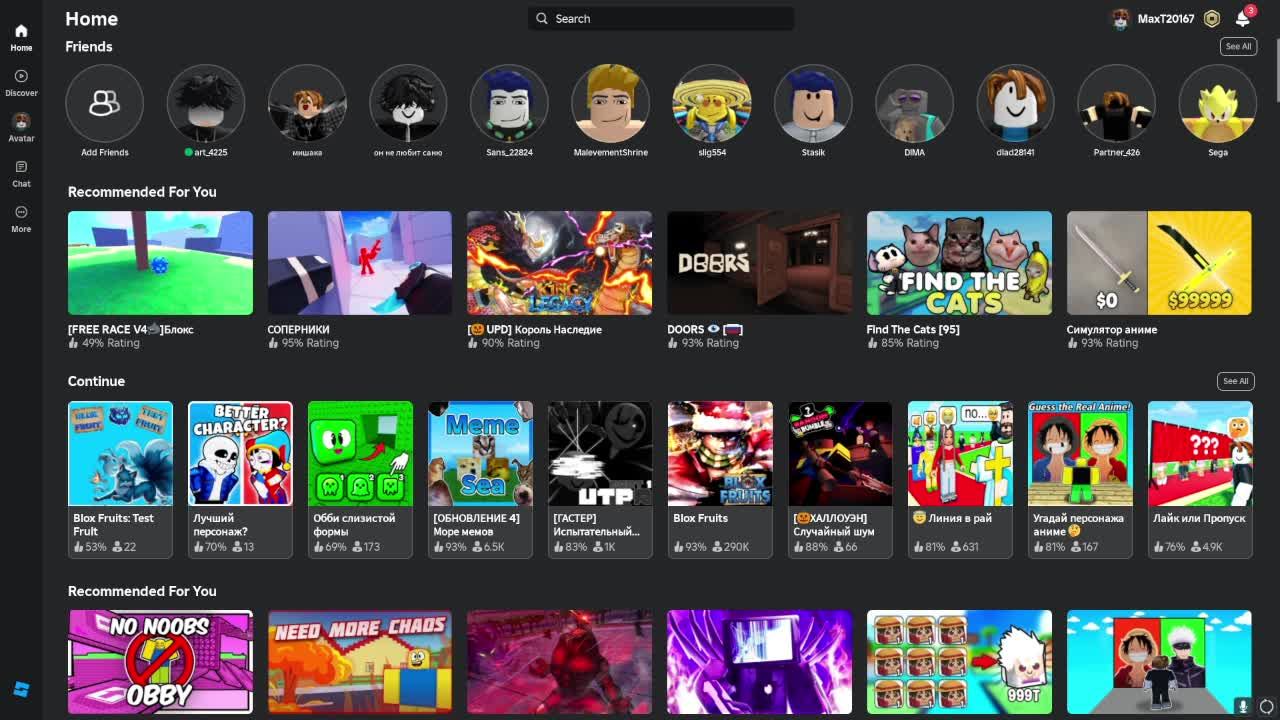This screenshot has width=1280, height=720.
Task: Click the 'Add Friends' label
Action: (x=105, y=153)
